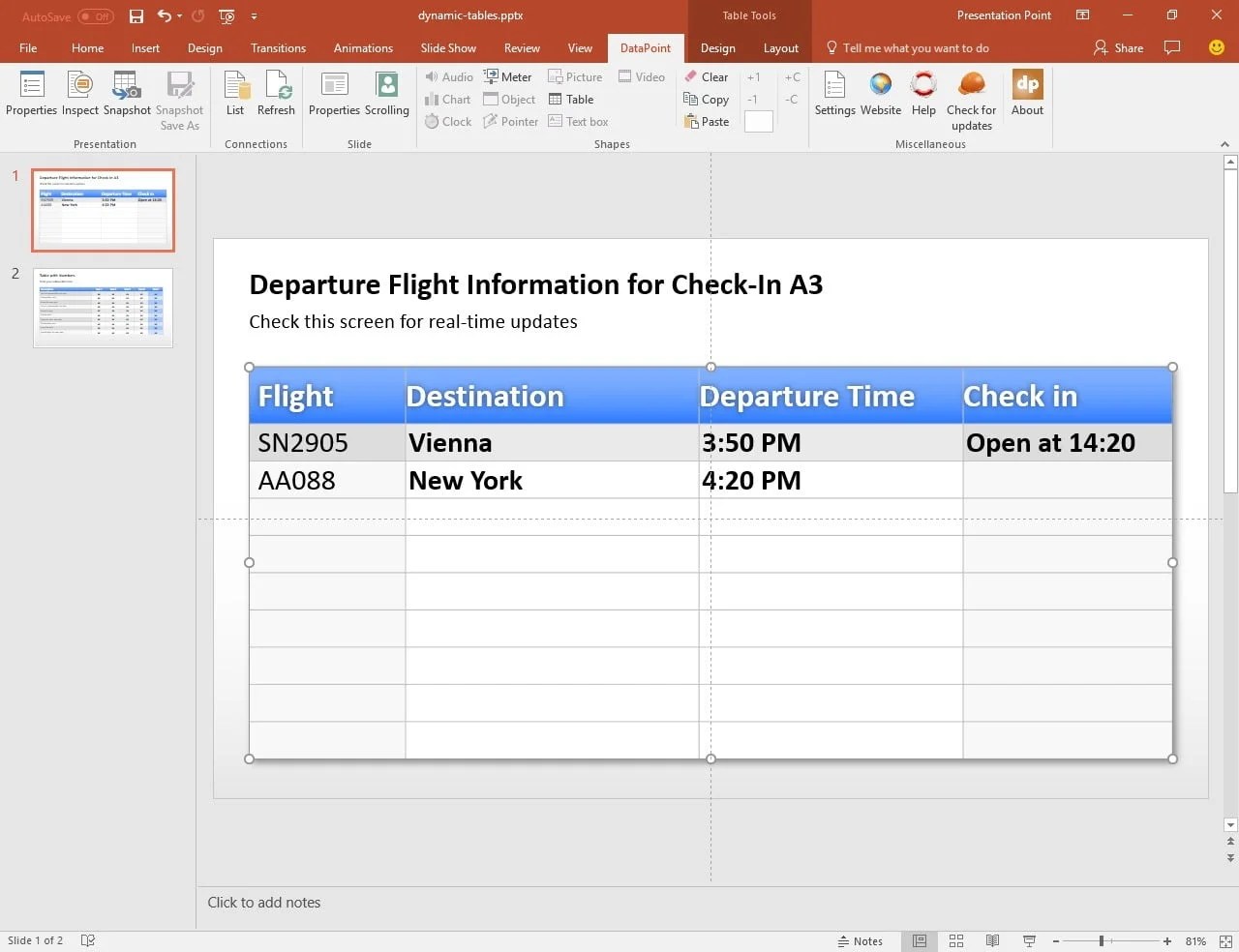Open the Table Tools Layout tab

click(x=780, y=47)
